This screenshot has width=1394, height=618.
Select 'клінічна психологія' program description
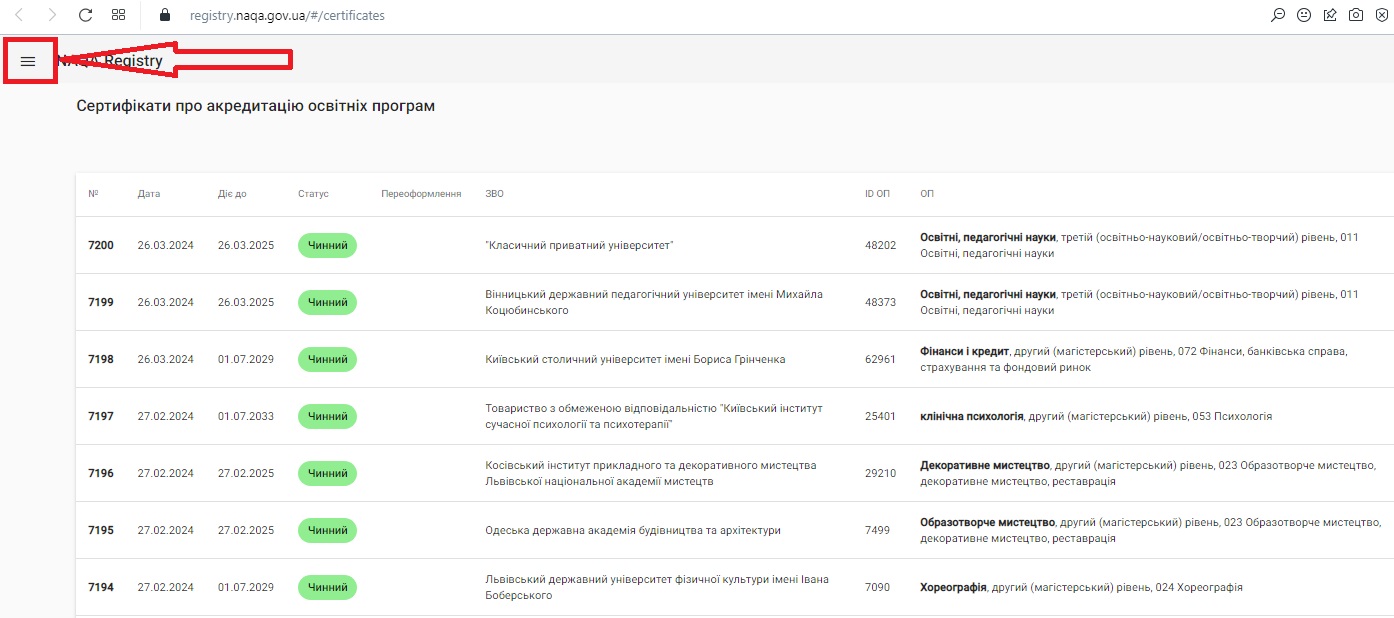[x=1096, y=416]
